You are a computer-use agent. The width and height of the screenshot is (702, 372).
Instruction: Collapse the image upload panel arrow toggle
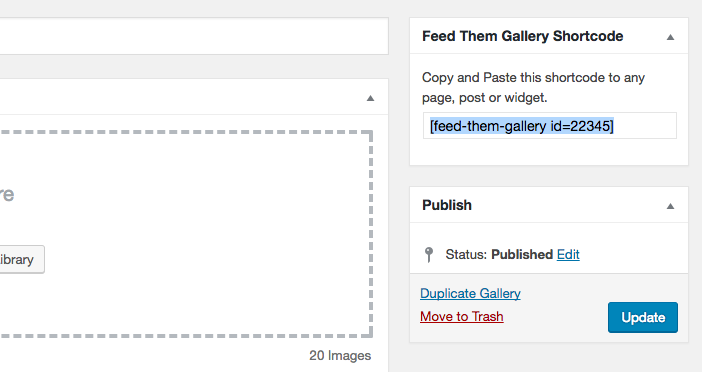[370, 98]
